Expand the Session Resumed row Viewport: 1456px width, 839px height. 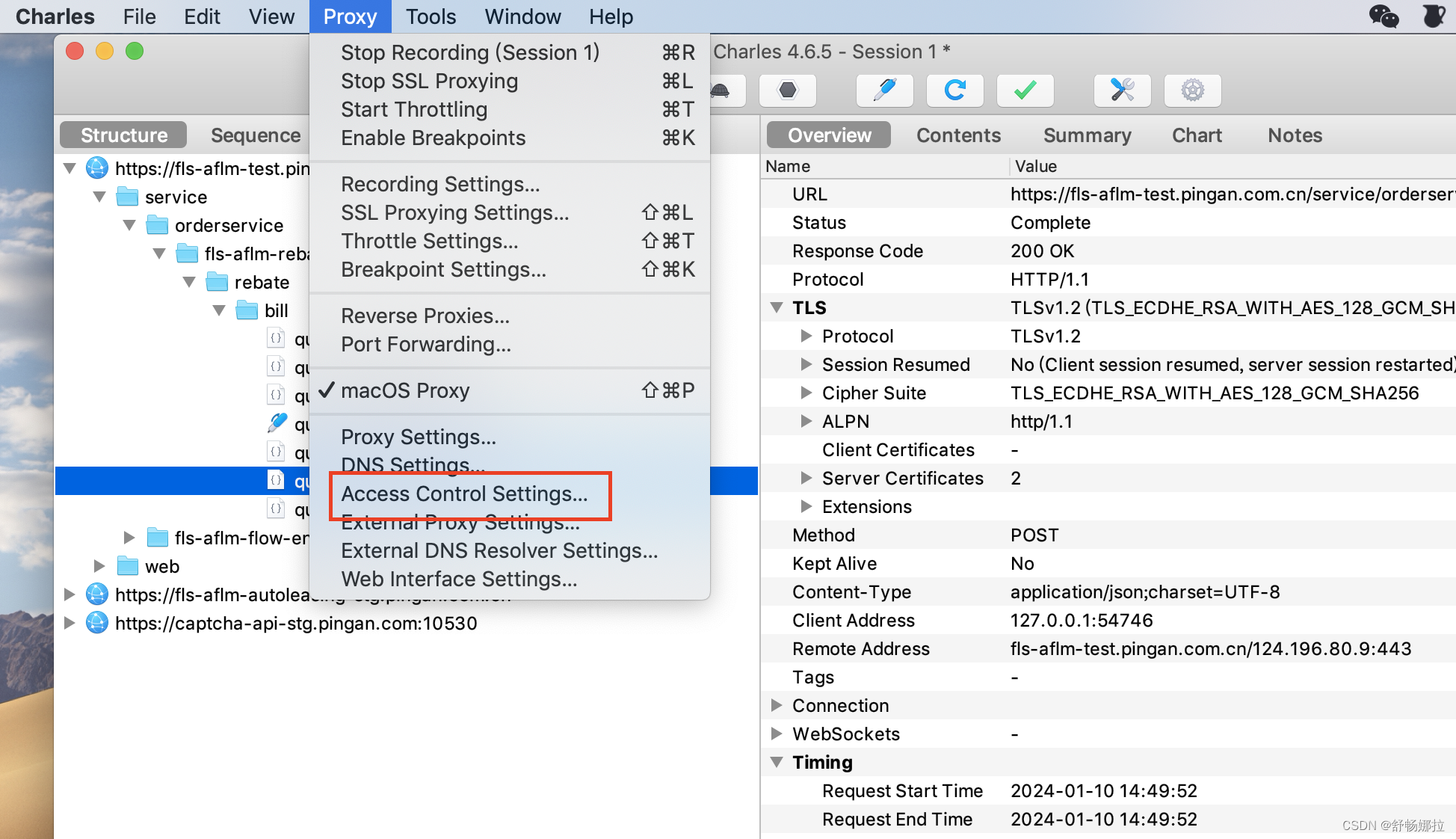[x=806, y=364]
